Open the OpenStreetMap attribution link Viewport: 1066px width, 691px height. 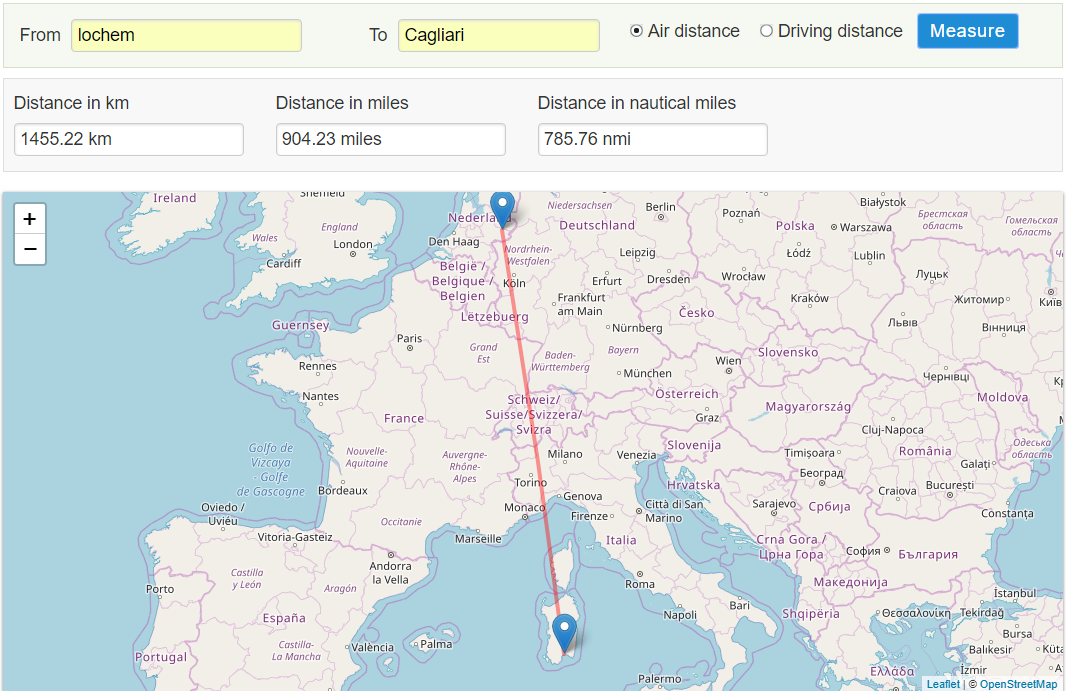coord(1018,684)
